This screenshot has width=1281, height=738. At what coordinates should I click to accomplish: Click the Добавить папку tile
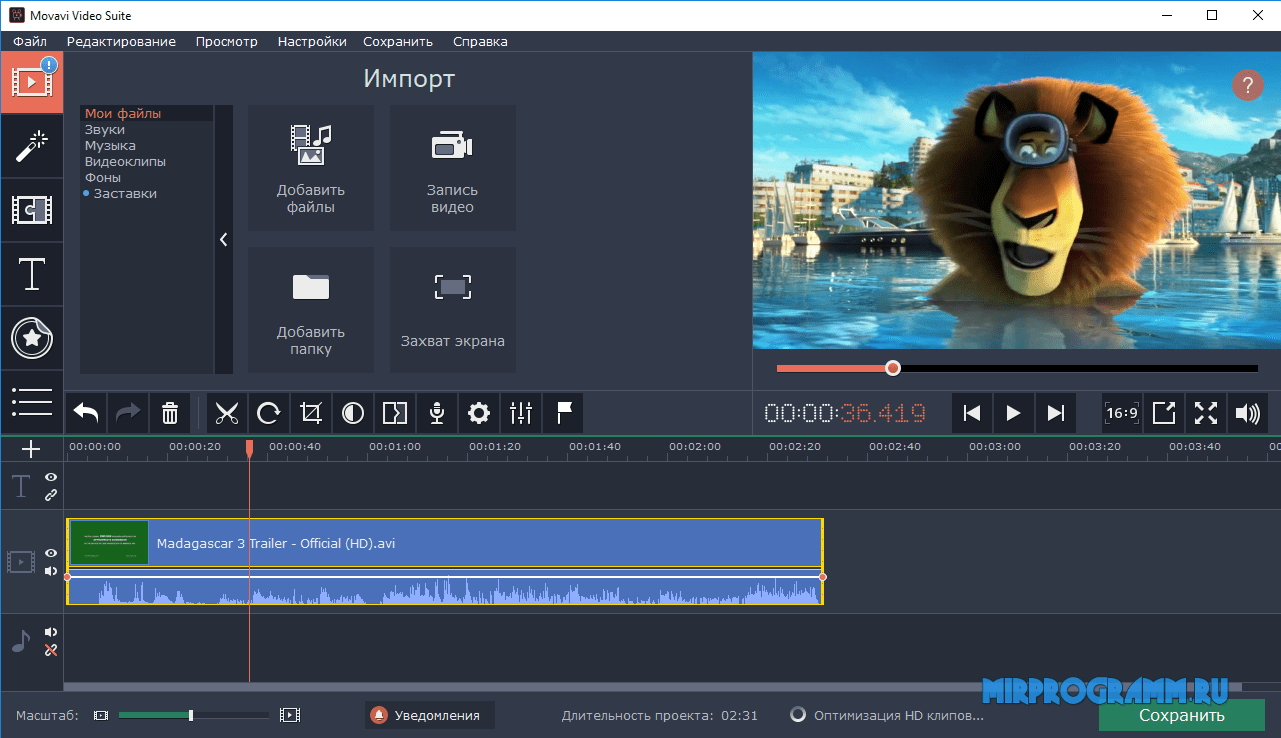311,310
